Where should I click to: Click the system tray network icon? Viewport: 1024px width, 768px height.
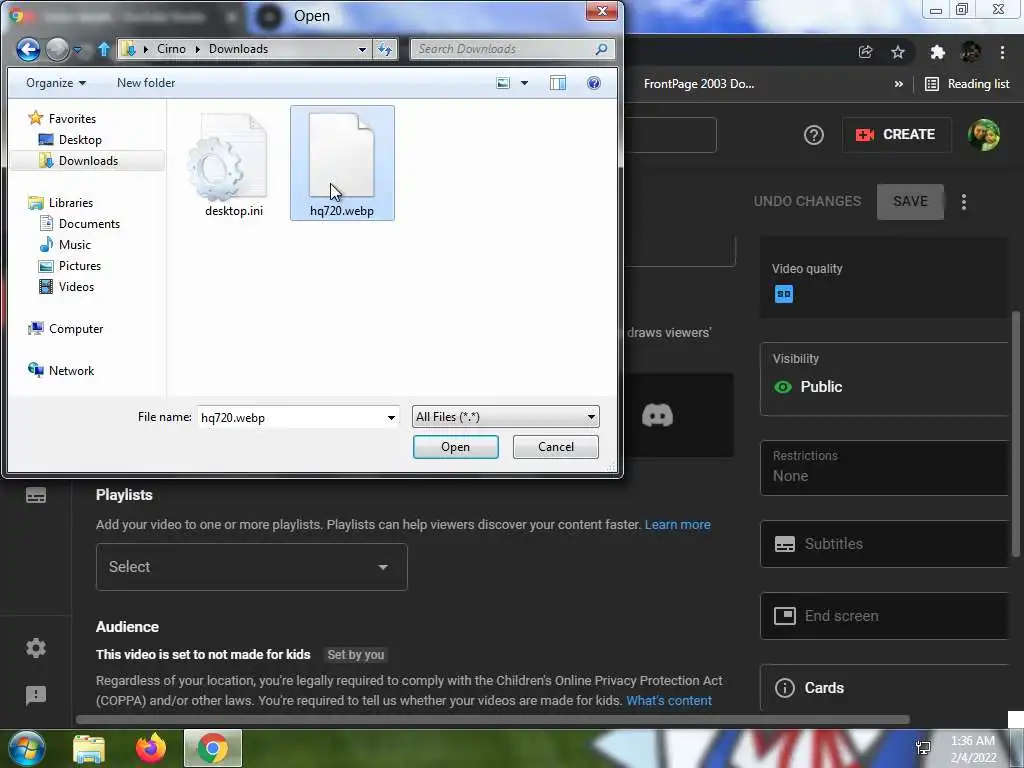point(923,748)
